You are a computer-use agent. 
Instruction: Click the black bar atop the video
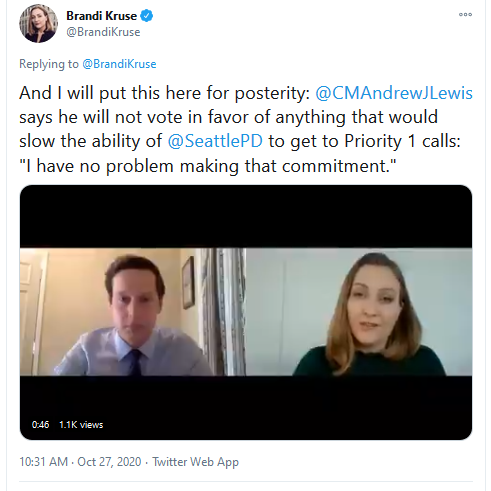tap(246, 217)
